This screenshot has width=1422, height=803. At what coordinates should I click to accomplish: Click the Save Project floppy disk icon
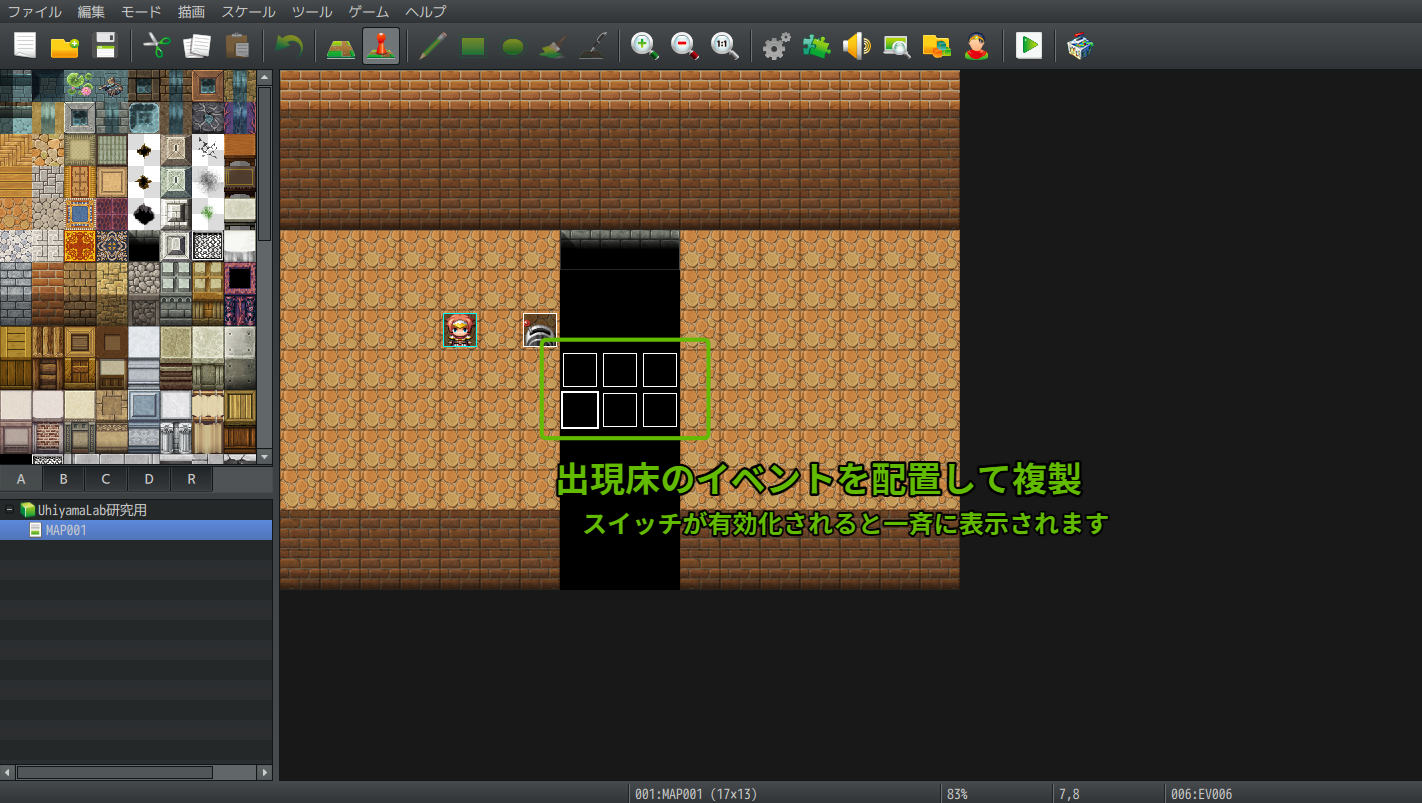tap(106, 46)
